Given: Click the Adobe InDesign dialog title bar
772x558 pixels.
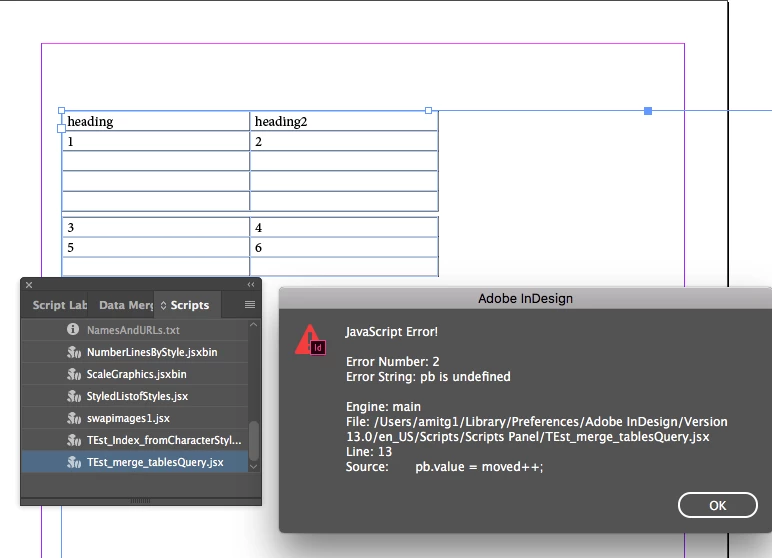Looking at the screenshot, I should pos(525,298).
